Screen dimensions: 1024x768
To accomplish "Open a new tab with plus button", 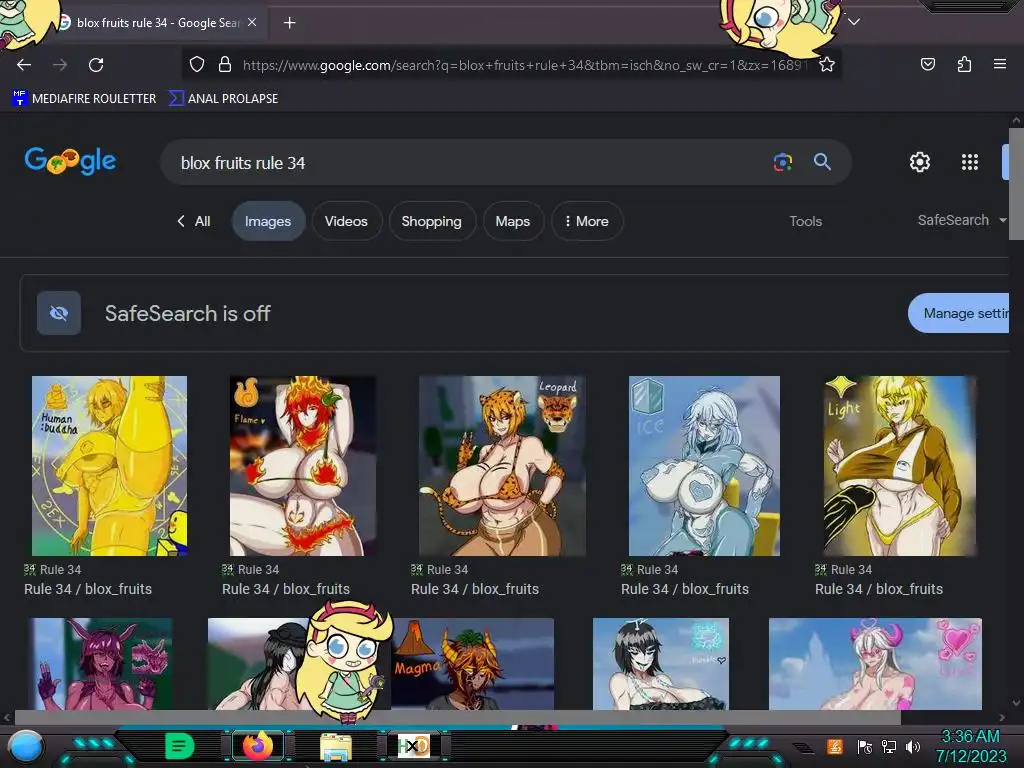I will [289, 23].
